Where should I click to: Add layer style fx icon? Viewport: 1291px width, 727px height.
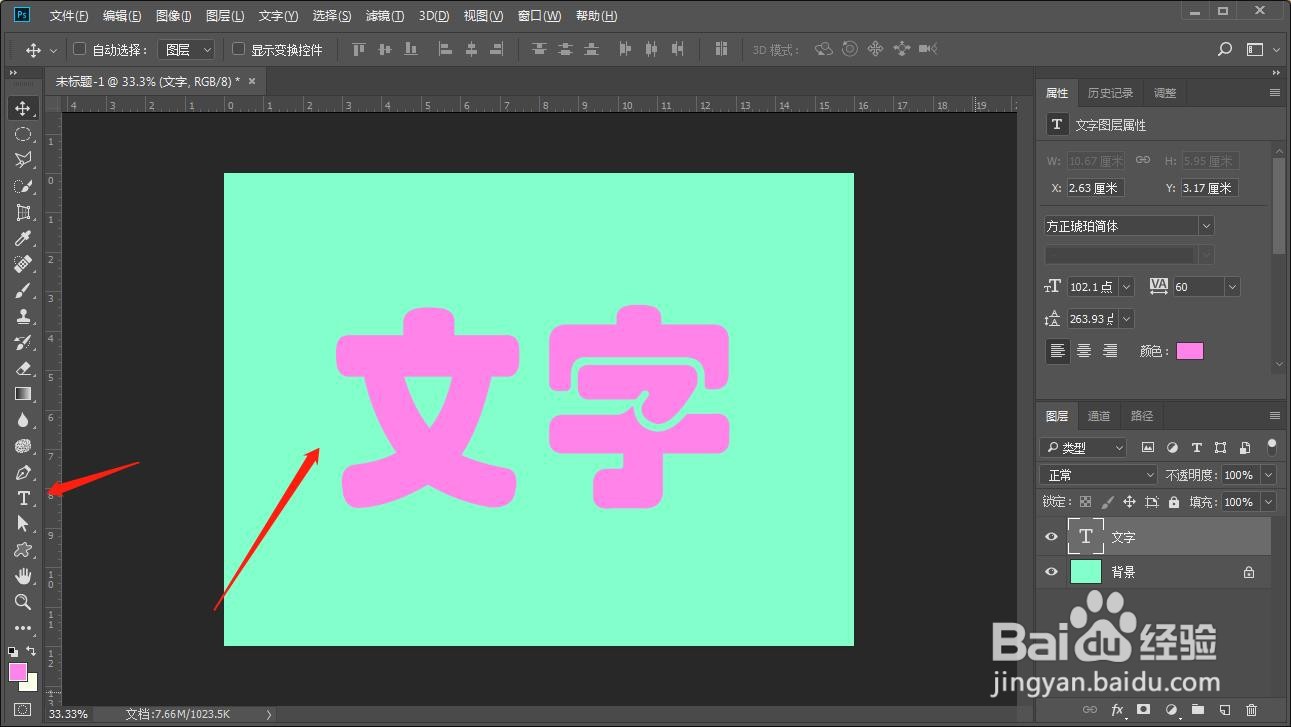1118,710
